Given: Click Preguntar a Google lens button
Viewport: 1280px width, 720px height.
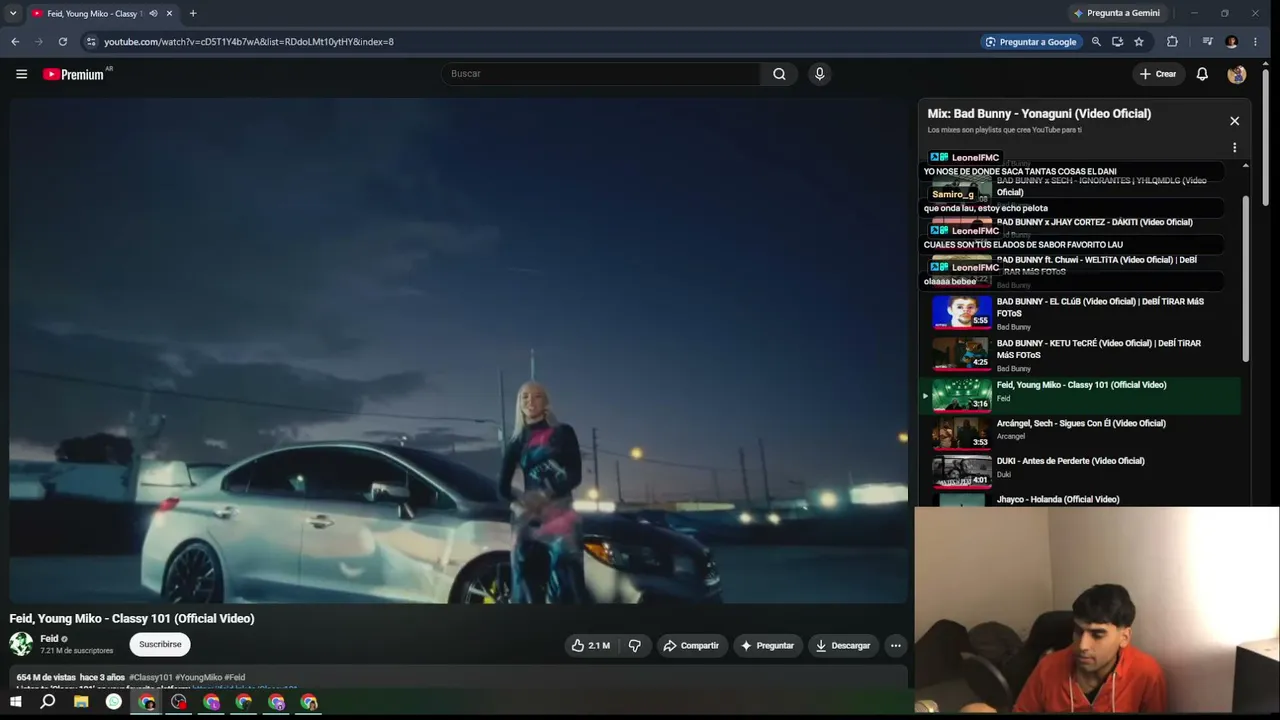Looking at the screenshot, I should click(1031, 42).
